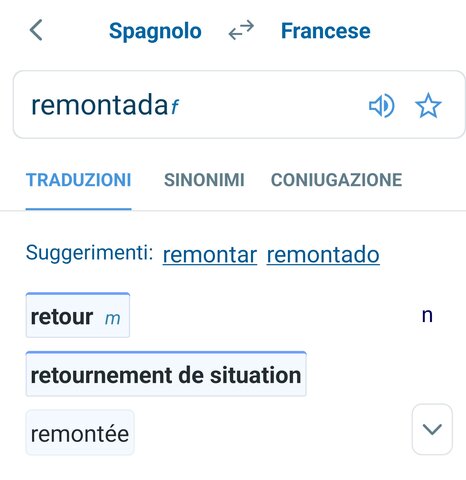Switch to the CONIUGAZIONE tab

tap(336, 180)
